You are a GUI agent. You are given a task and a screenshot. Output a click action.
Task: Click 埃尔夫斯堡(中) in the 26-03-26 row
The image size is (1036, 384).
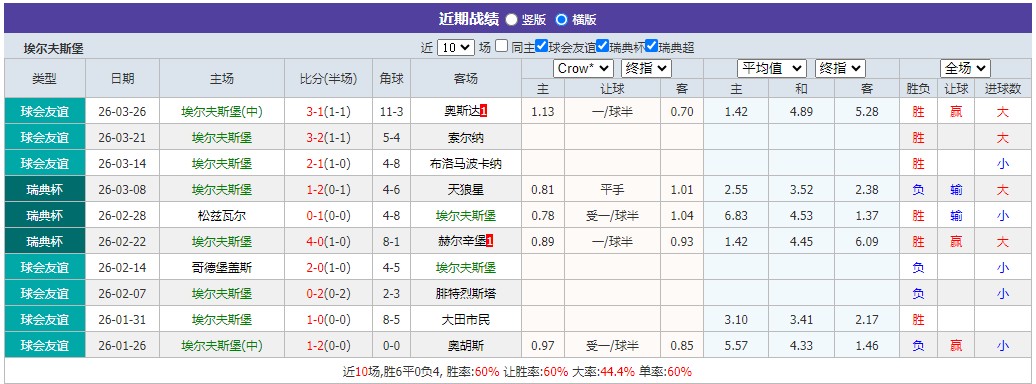tap(221, 112)
